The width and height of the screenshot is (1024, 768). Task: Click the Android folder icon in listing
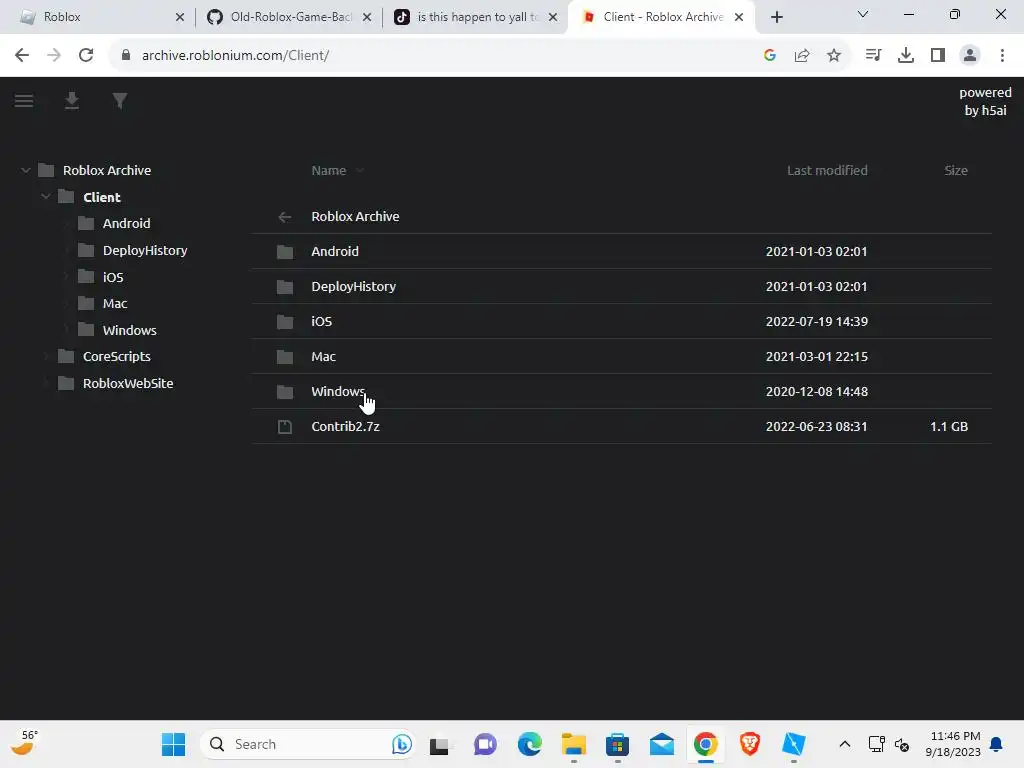click(x=285, y=251)
